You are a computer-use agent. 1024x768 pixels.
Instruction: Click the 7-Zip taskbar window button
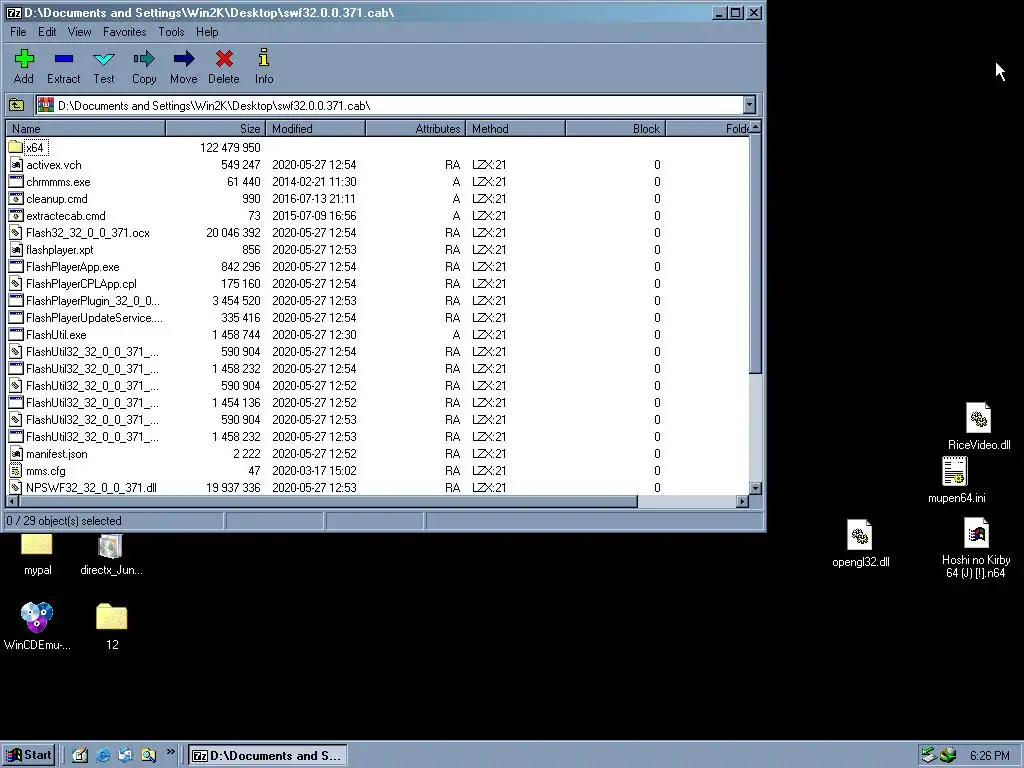[x=268, y=756]
